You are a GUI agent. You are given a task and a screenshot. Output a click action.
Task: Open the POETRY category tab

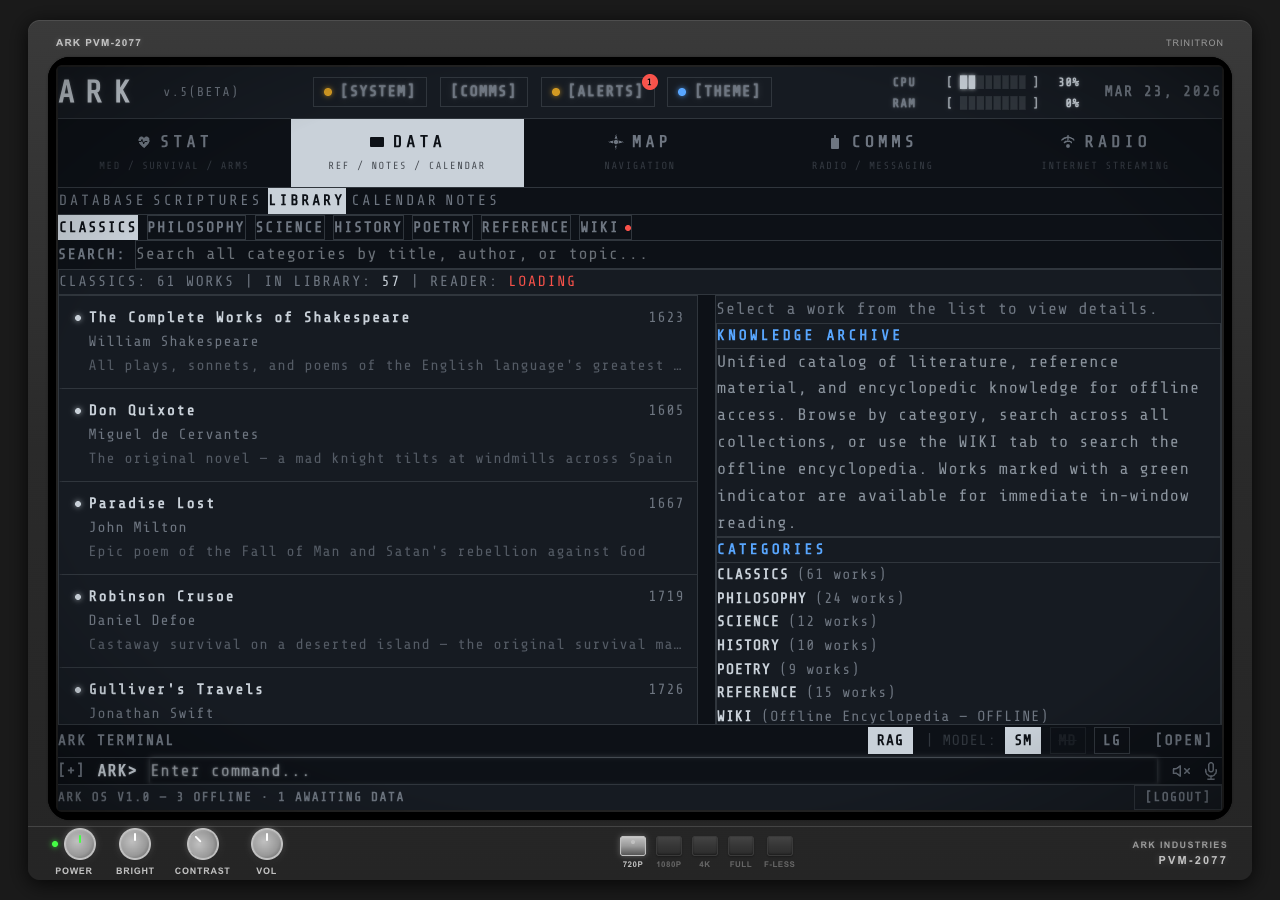coord(441,227)
